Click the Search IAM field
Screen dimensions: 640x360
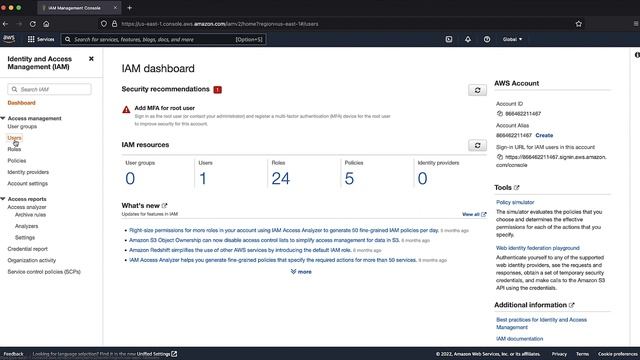coord(49,89)
